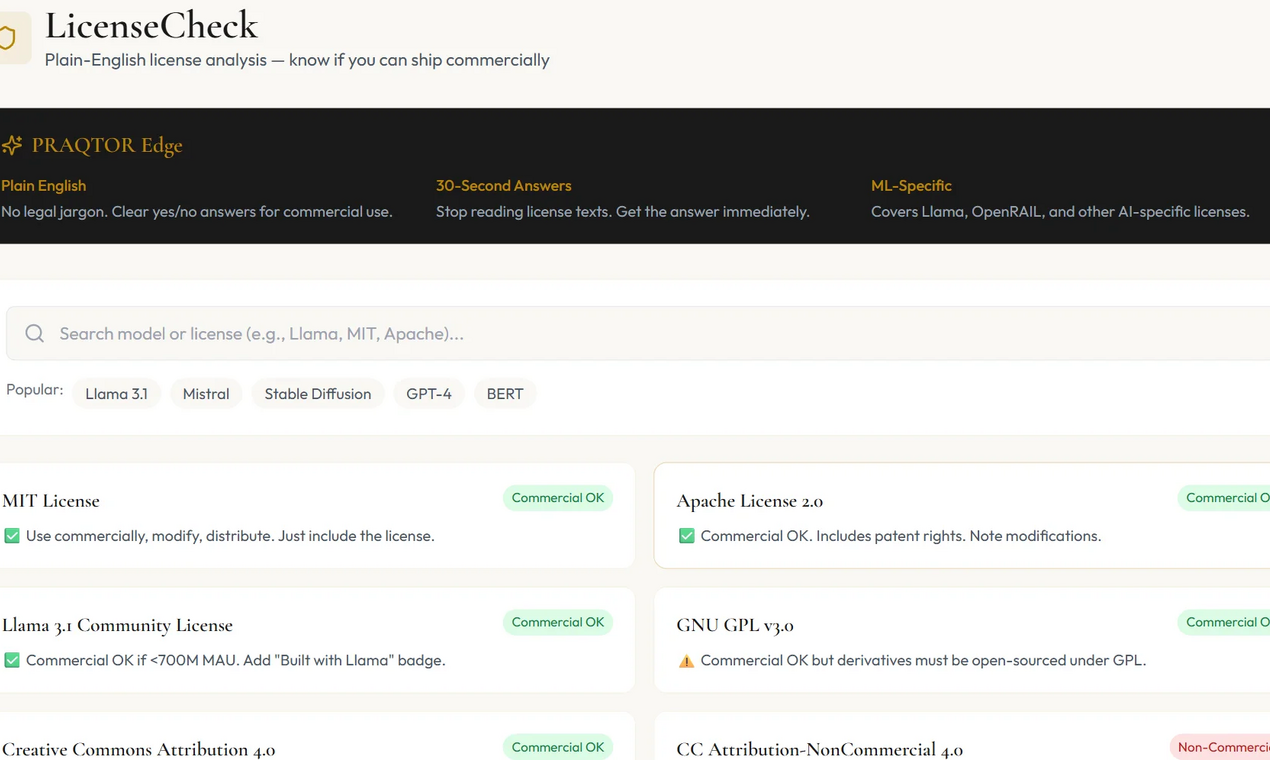
Task: Click the Plain English feature heading
Action: coord(43,185)
